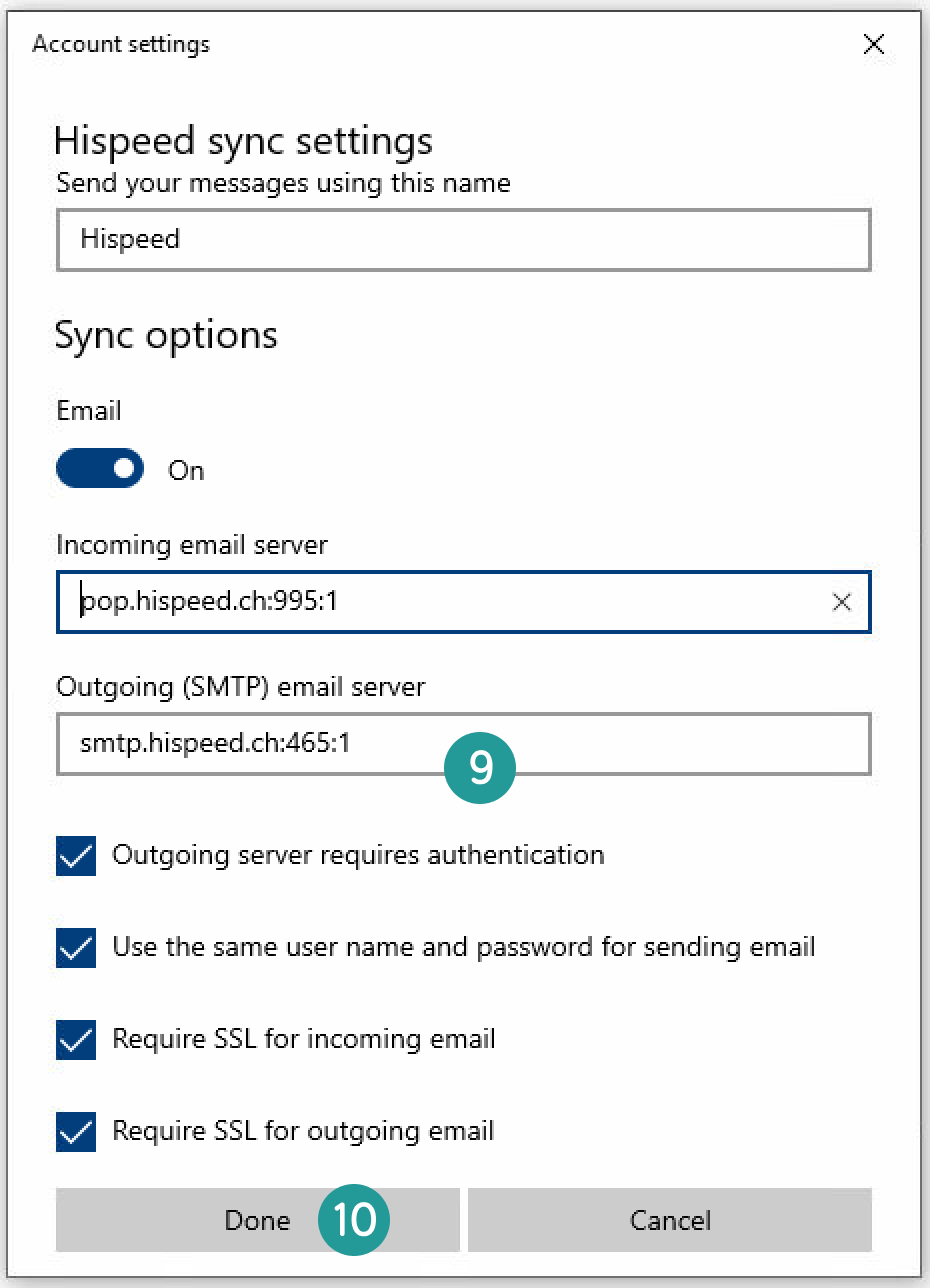The height and width of the screenshot is (1288, 930).
Task: Click the Send your messages using this name label
Action: pos(284,183)
